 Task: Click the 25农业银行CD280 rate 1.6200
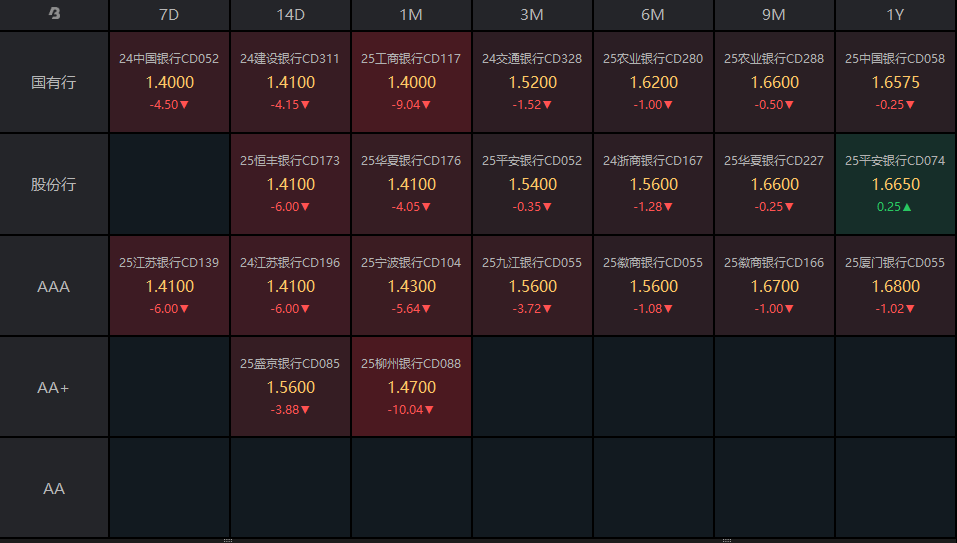(x=653, y=83)
